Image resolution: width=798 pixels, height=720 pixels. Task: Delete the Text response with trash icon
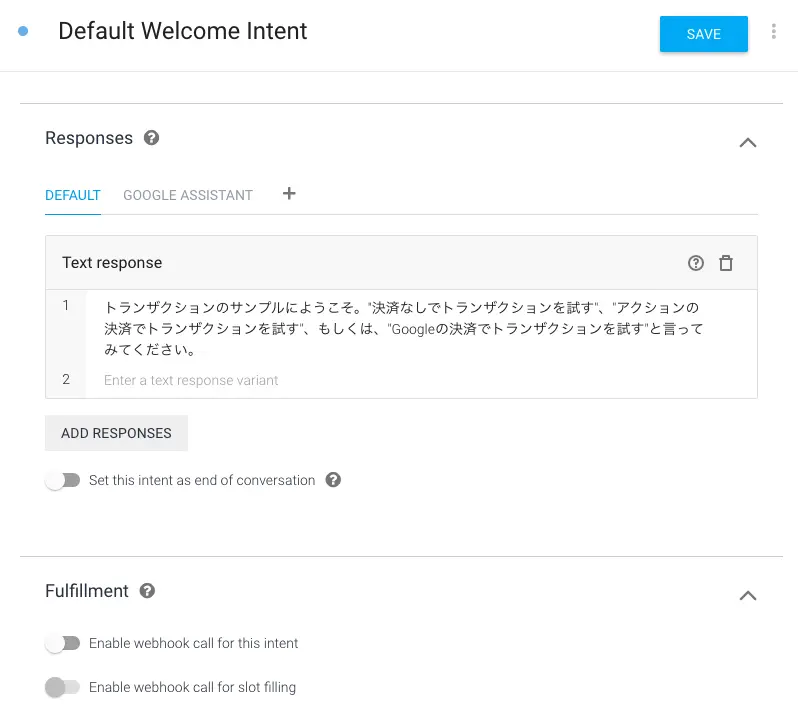pos(726,263)
